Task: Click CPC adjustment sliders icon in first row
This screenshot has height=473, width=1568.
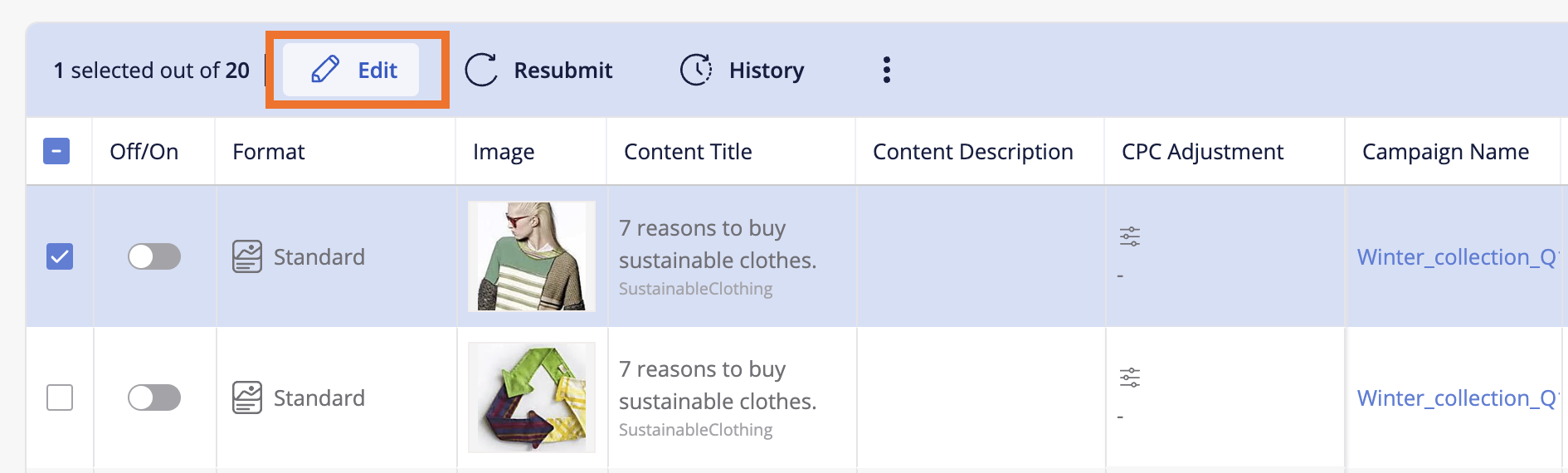Action: [1130, 236]
